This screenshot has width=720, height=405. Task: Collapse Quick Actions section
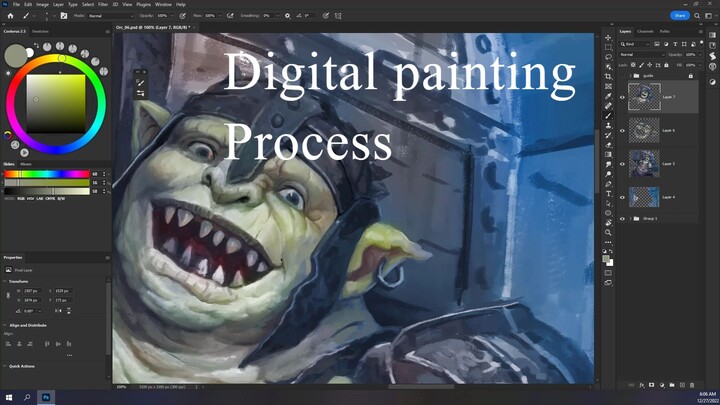pos(5,366)
